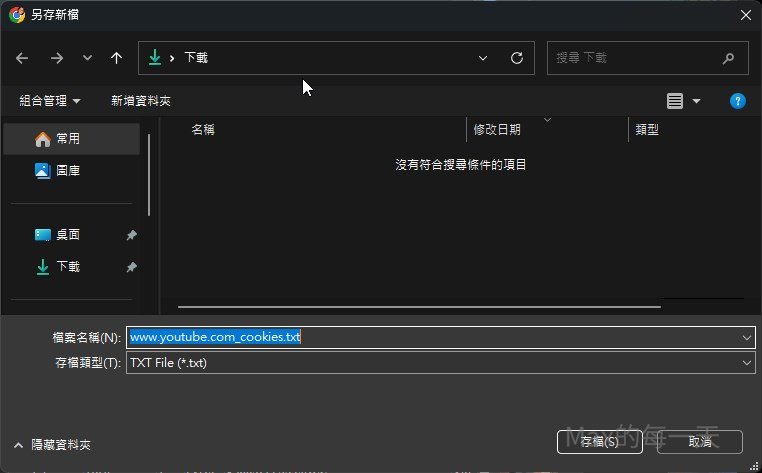The height and width of the screenshot is (473, 762).
Task: Expand the file name suggestions dropdown
Action: [746, 337]
